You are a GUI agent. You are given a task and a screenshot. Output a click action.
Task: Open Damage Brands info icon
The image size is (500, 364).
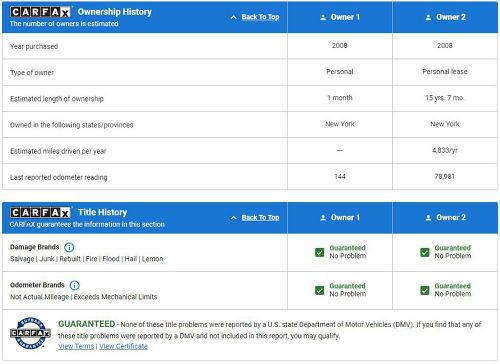click(x=69, y=247)
